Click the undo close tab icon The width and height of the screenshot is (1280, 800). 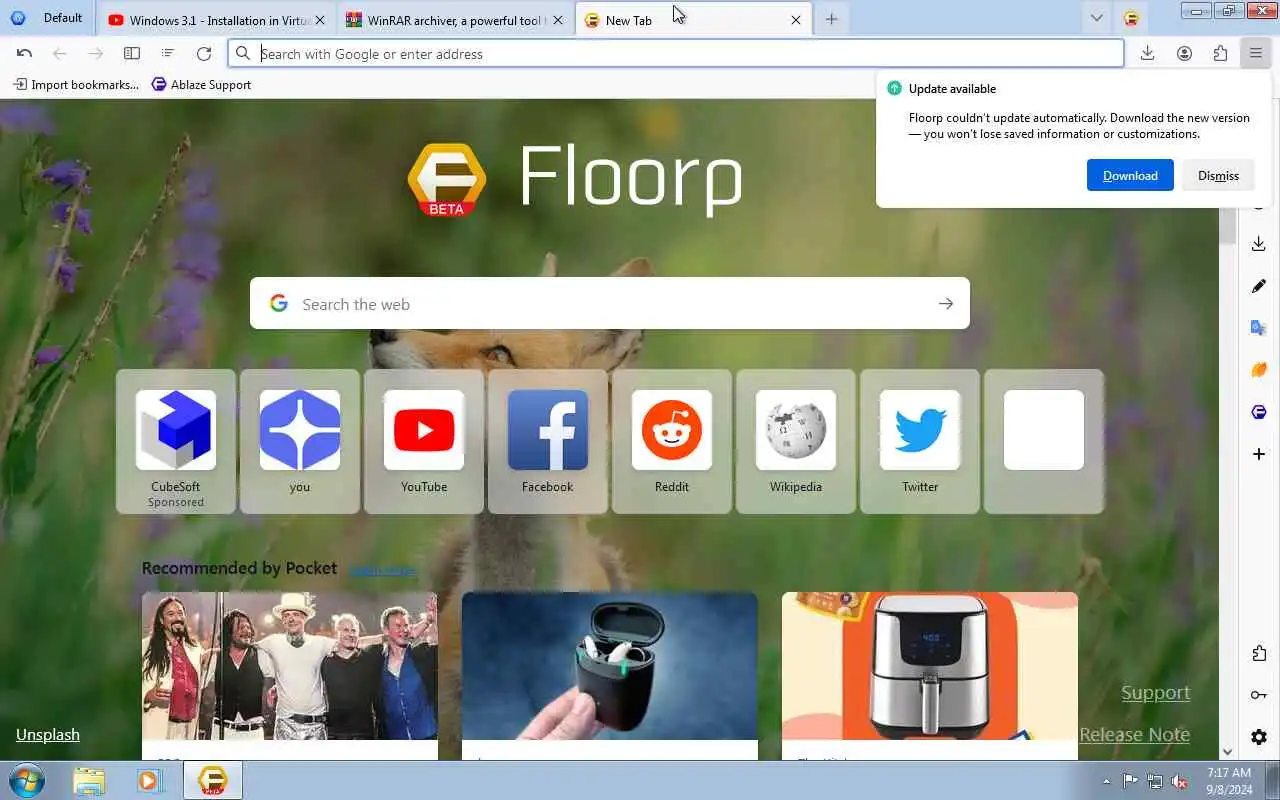(24, 54)
